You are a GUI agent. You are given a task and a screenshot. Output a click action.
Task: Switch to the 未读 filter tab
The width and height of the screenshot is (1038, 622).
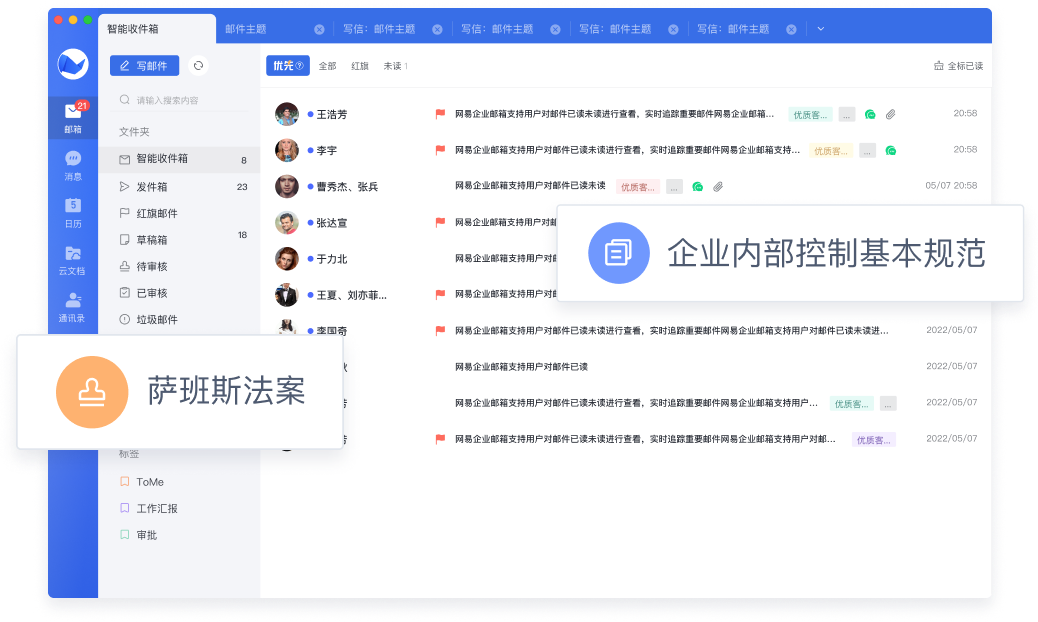[394, 66]
